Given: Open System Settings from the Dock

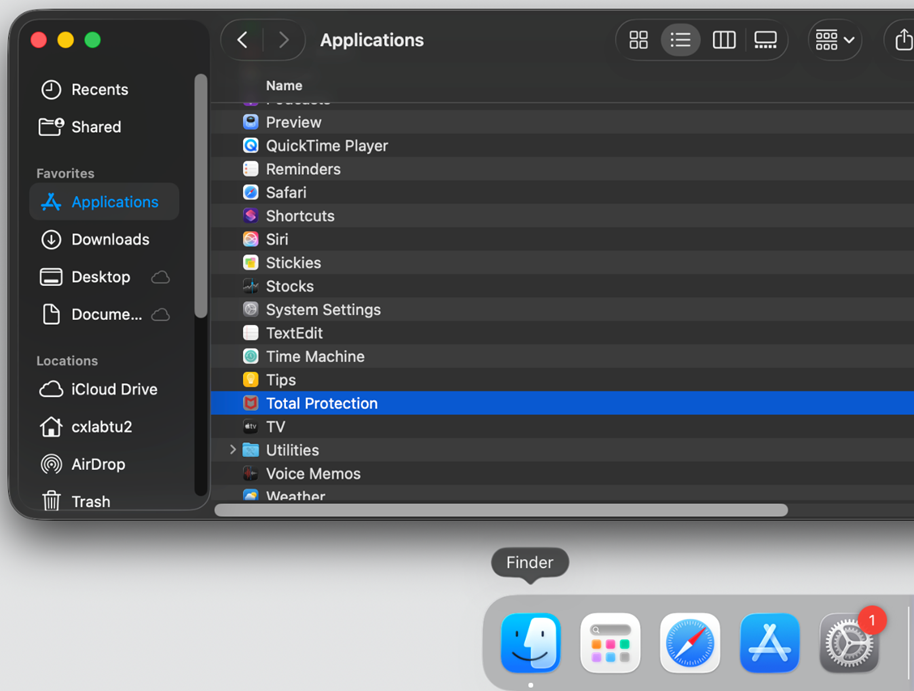Looking at the screenshot, I should click(849, 643).
